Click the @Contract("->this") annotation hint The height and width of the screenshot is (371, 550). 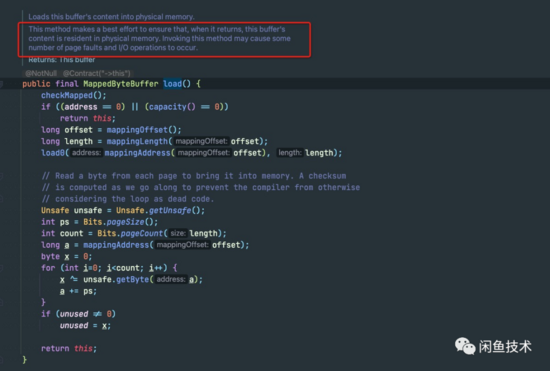click(x=97, y=73)
